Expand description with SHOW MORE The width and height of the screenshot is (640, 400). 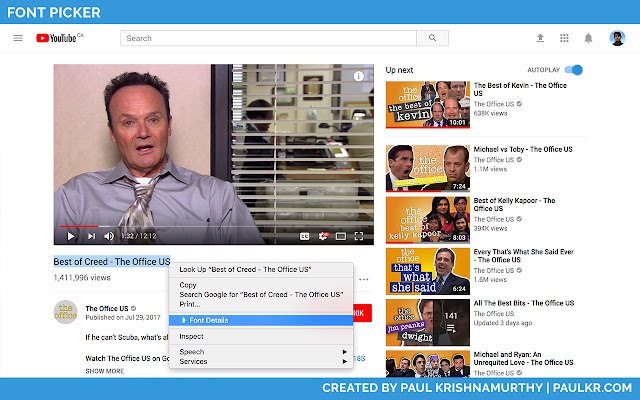[x=104, y=371]
